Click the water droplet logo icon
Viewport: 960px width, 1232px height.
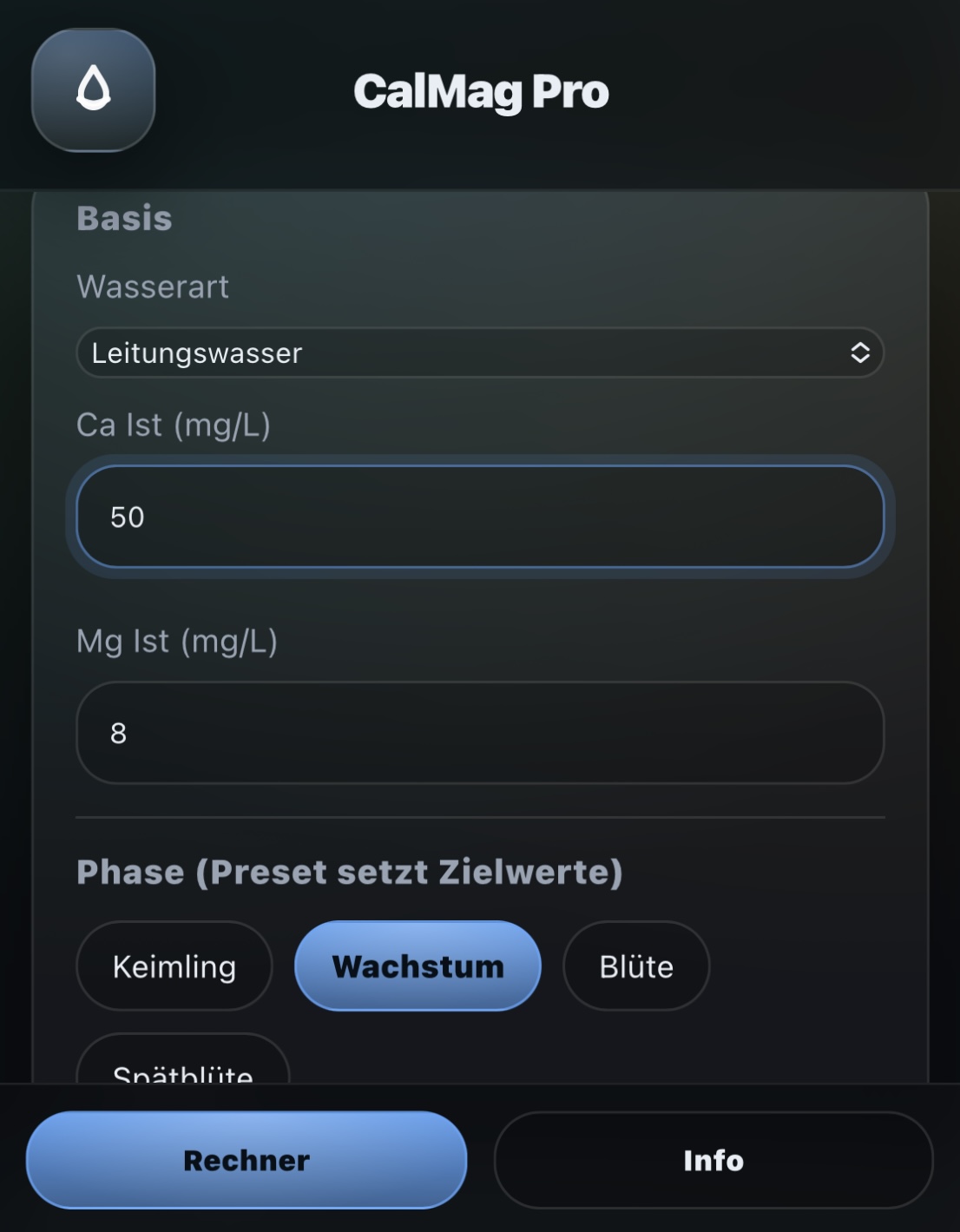point(94,90)
